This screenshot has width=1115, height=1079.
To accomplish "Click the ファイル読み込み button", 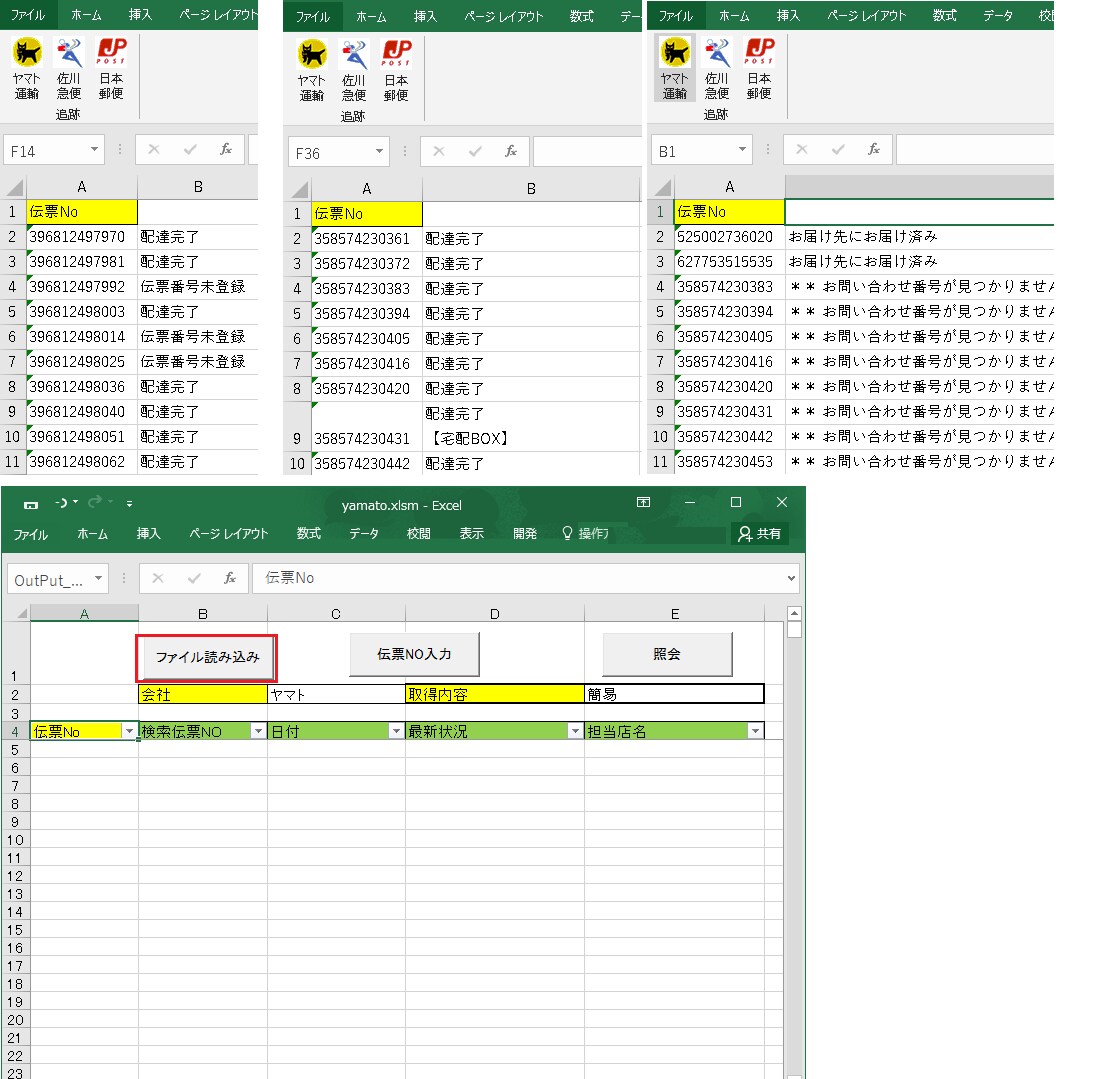I will point(207,658).
